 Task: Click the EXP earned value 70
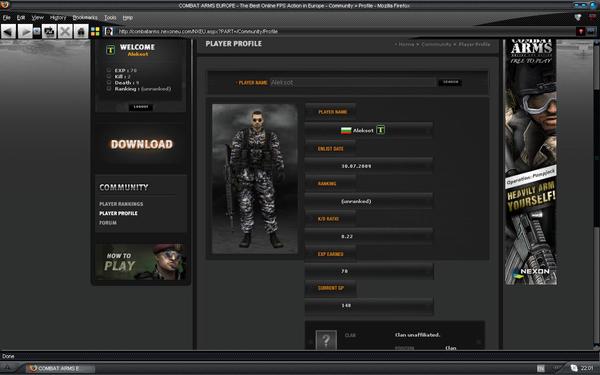pyautogui.click(x=344, y=271)
